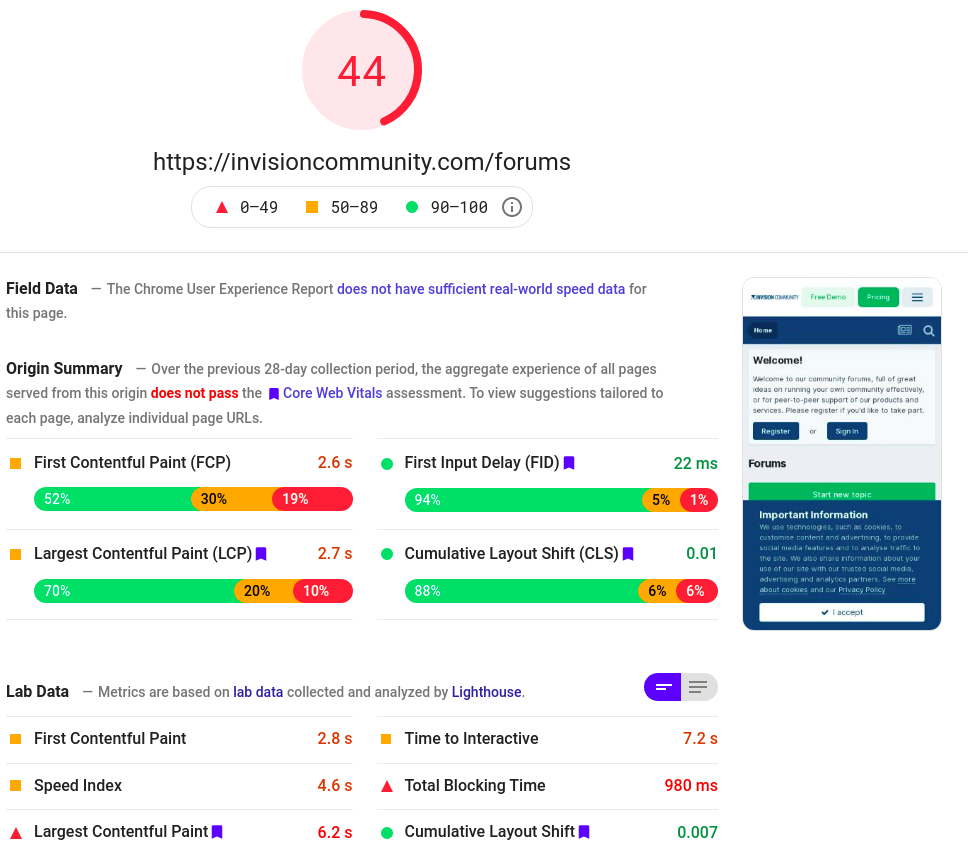The image size is (968, 855).
Task: Click the 'I accept' cookie button in the preview
Action: 842,612
